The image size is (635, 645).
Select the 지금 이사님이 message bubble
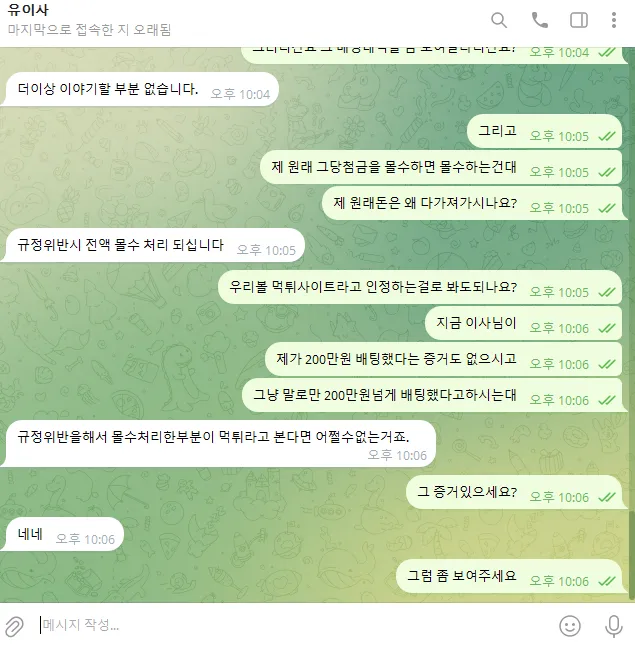[x=523, y=323]
